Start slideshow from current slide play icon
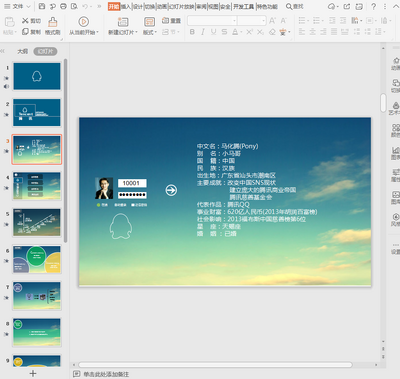Viewport: 400px width, 379px height. click(x=83, y=22)
